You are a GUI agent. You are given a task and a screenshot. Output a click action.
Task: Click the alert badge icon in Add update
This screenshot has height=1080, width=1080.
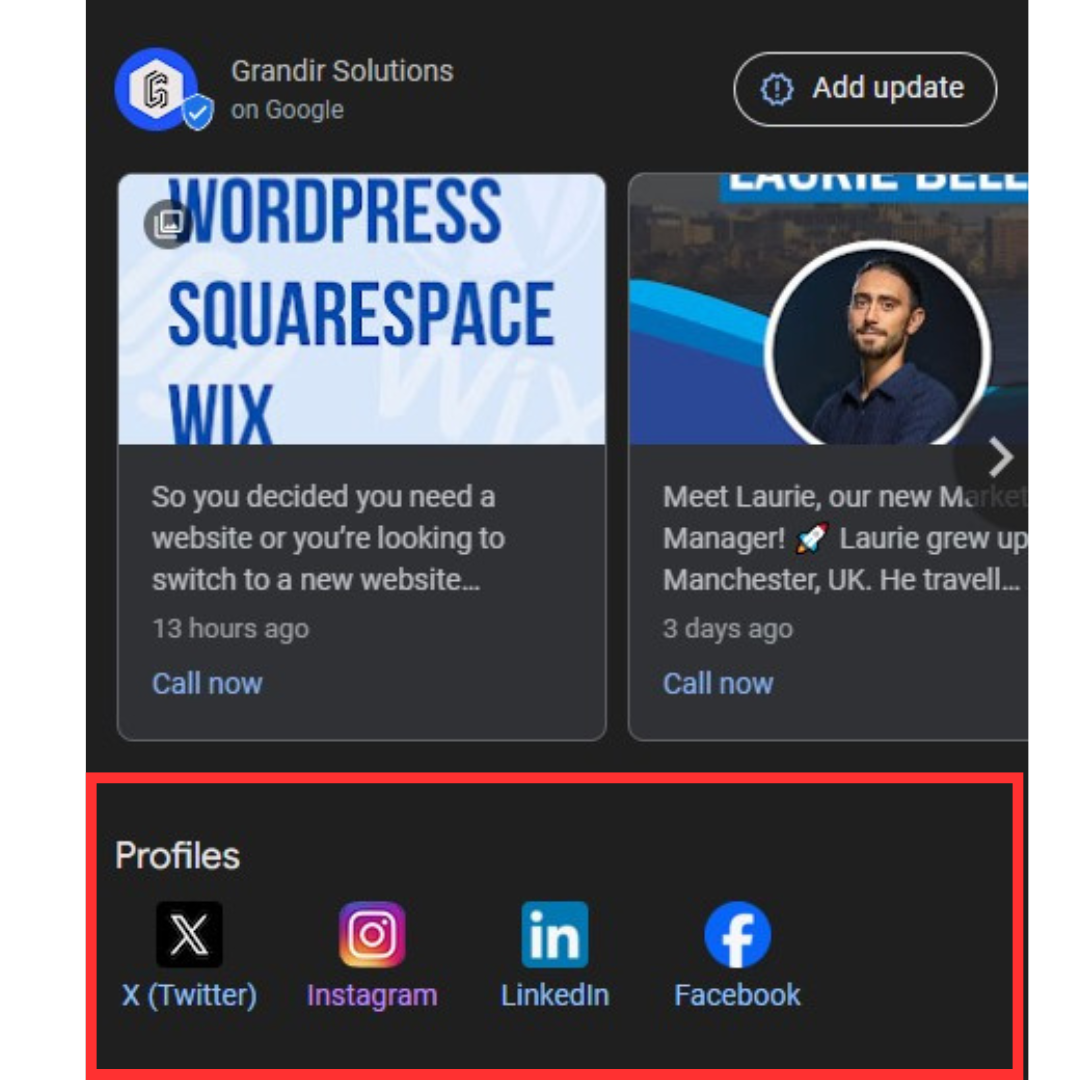[x=777, y=89]
